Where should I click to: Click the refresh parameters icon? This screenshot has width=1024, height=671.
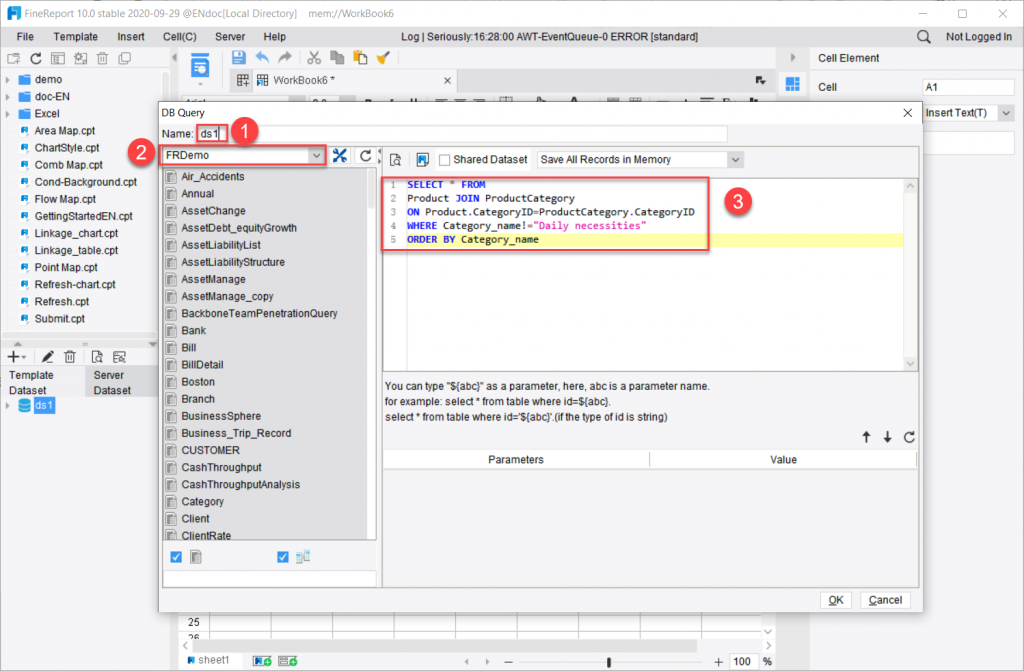909,437
